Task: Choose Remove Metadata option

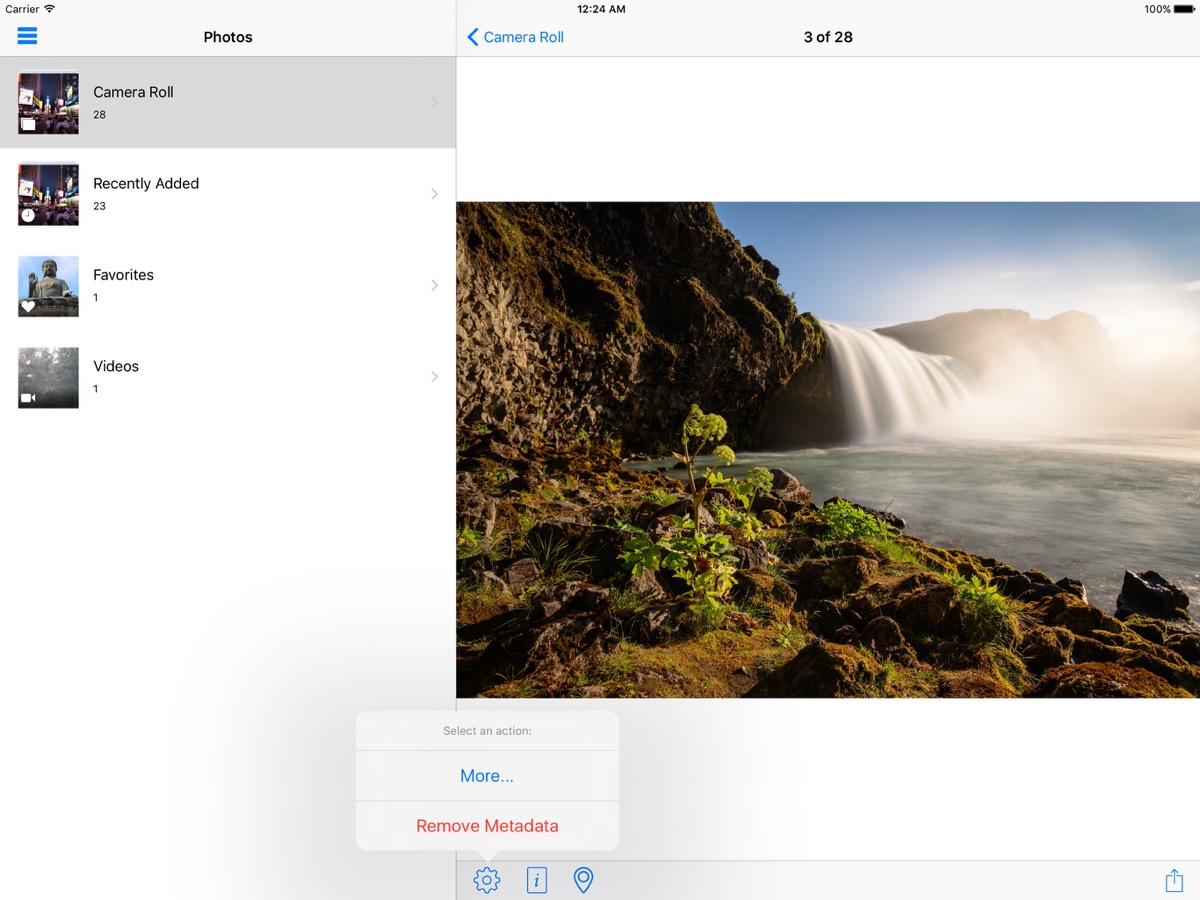Action: point(487,826)
